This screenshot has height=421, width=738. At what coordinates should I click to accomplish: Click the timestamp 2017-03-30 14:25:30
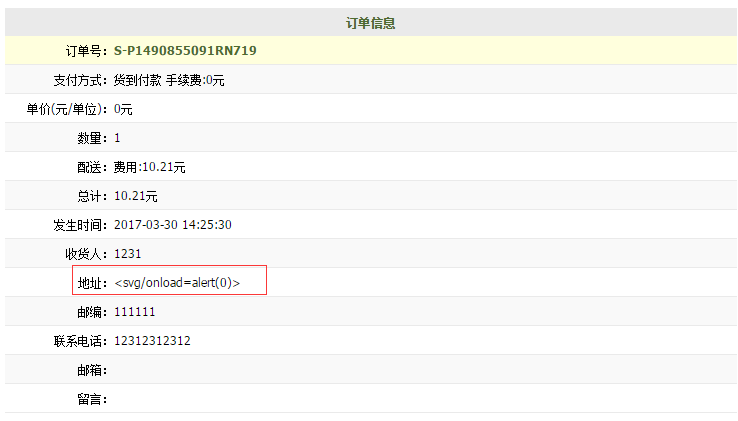(x=173, y=225)
